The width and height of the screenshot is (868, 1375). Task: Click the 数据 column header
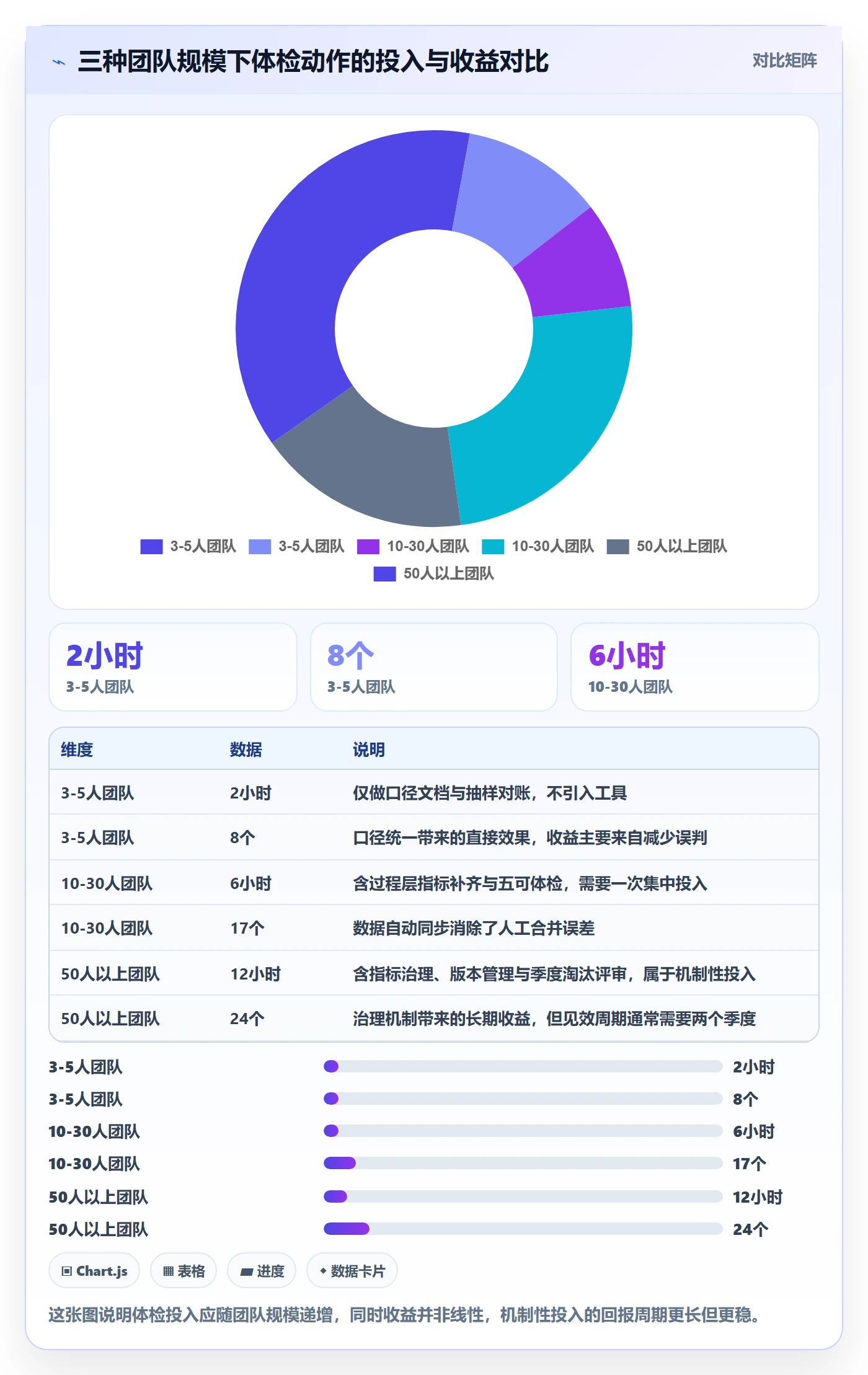tap(246, 749)
